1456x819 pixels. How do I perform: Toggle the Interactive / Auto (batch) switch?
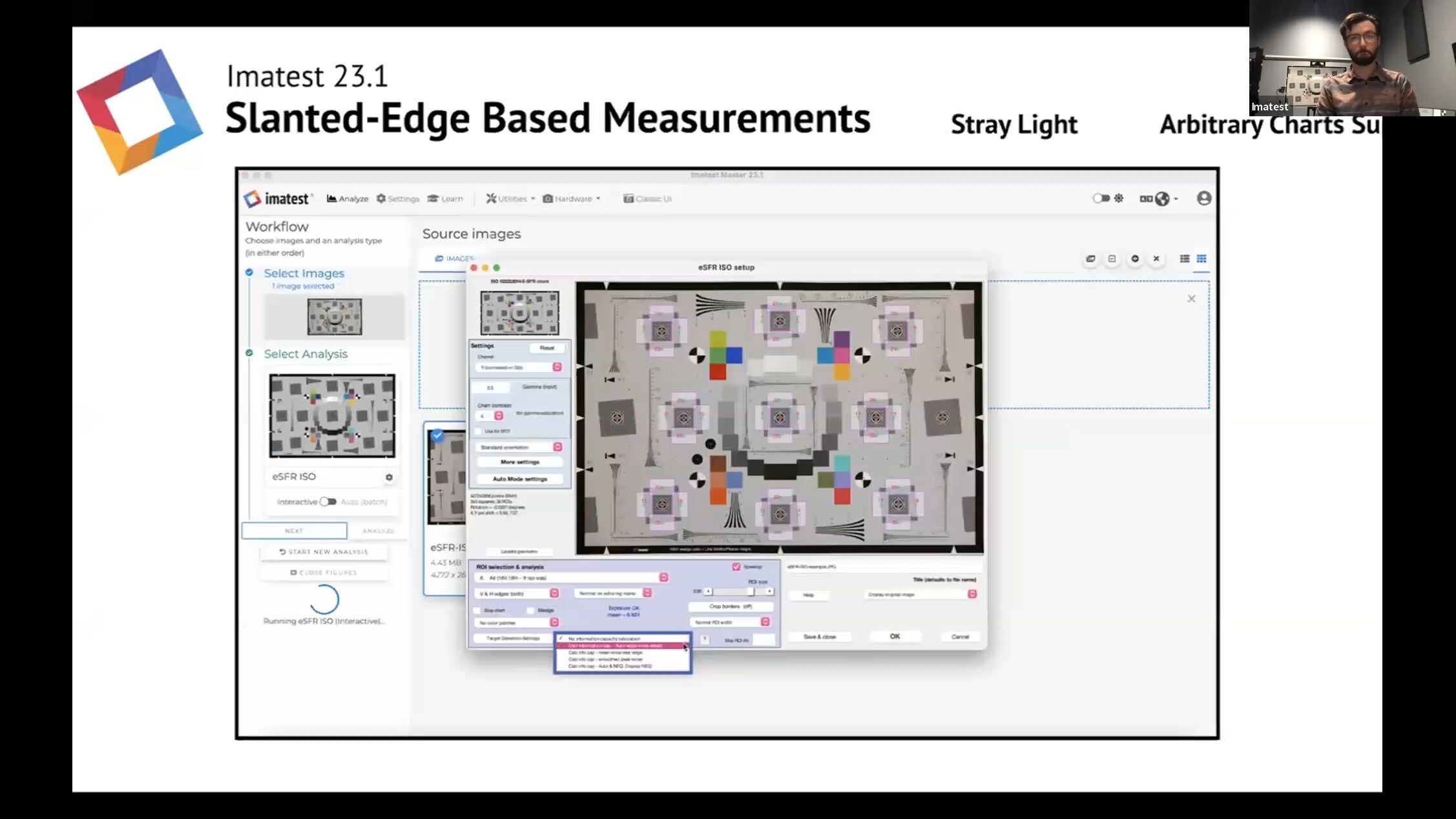click(328, 502)
